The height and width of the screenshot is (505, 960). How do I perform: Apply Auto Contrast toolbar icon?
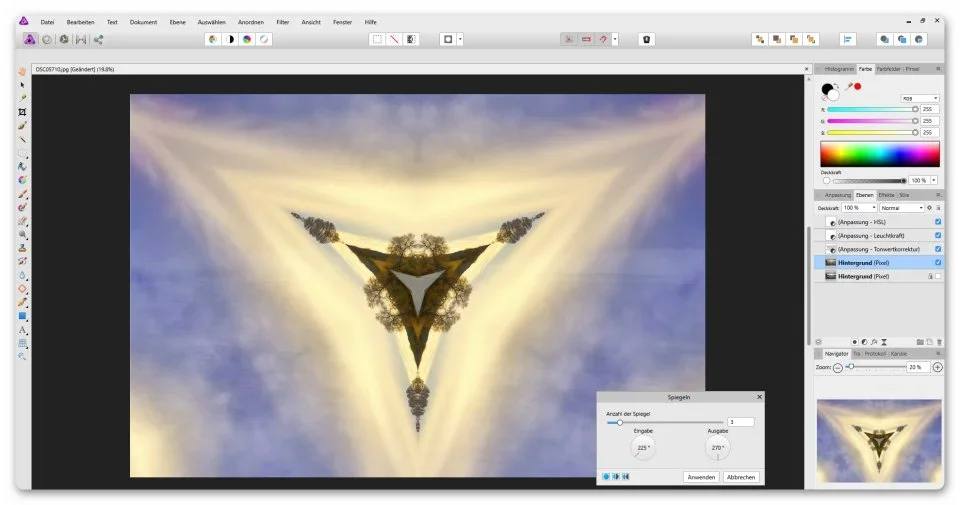(230, 39)
